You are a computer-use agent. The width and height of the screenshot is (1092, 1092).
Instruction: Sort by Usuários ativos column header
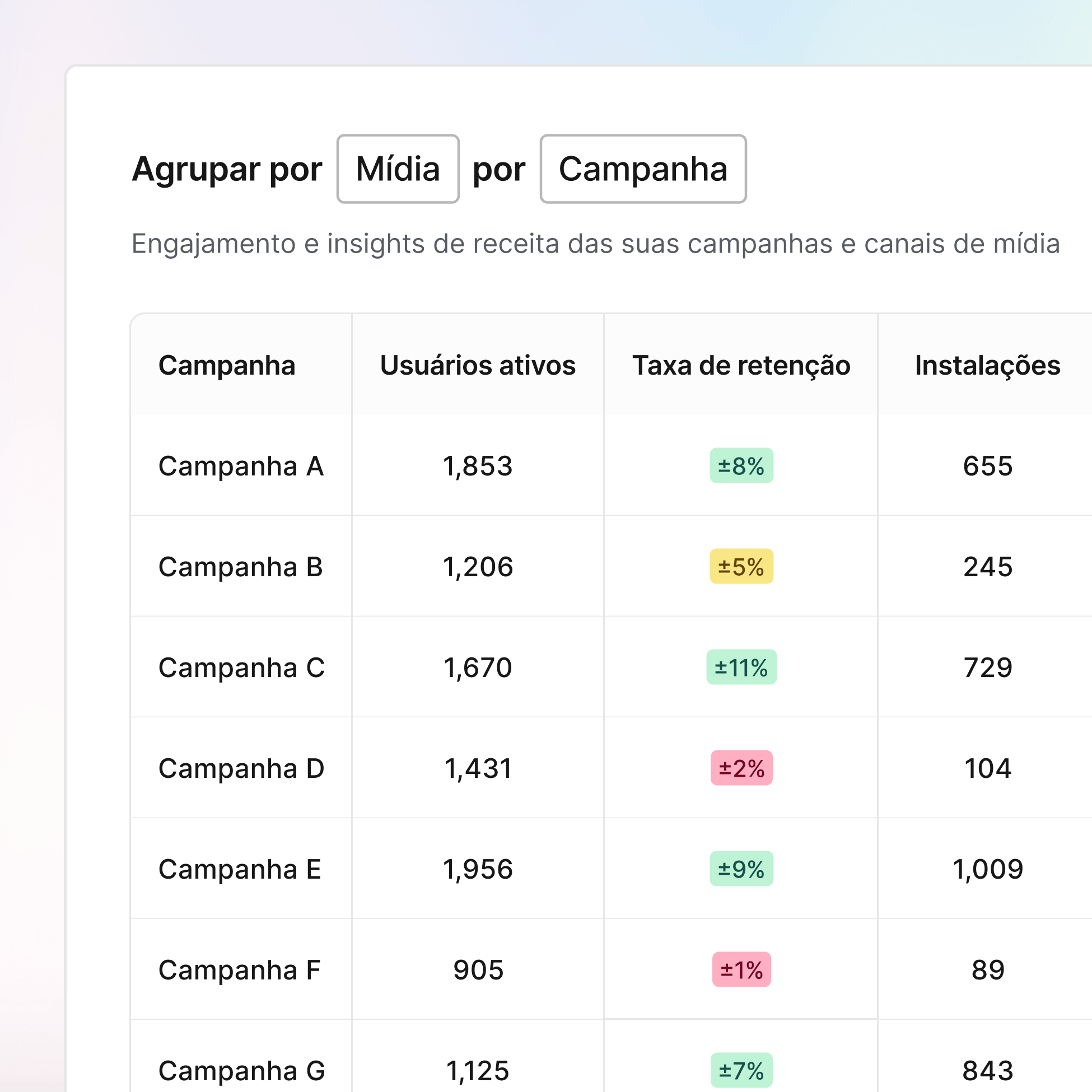click(x=478, y=365)
